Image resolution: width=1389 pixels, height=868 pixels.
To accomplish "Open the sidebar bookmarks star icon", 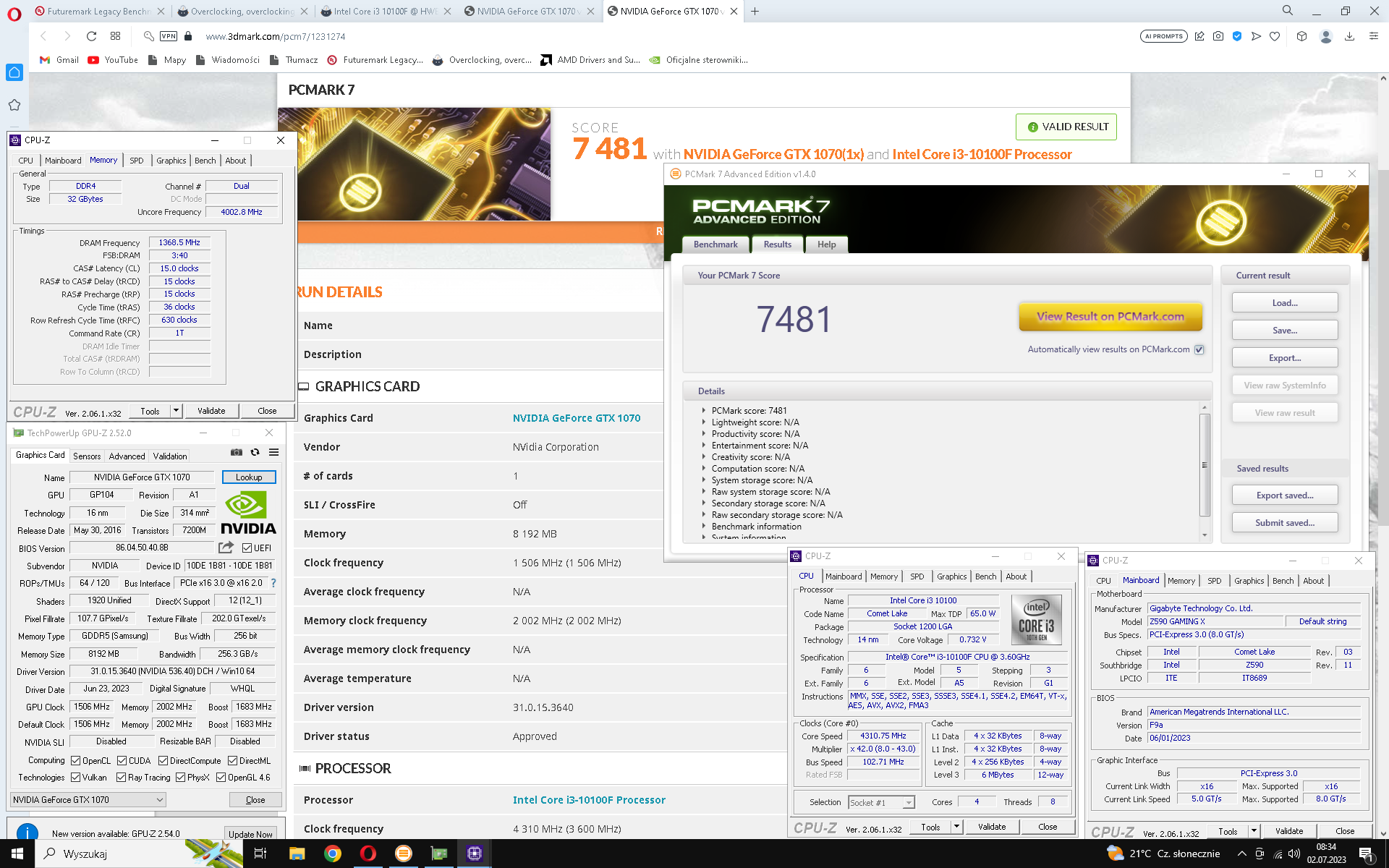I will point(14,105).
